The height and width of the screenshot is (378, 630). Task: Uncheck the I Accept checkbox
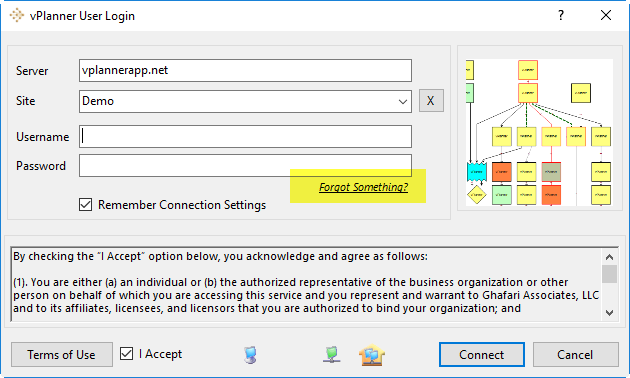[x=126, y=353]
